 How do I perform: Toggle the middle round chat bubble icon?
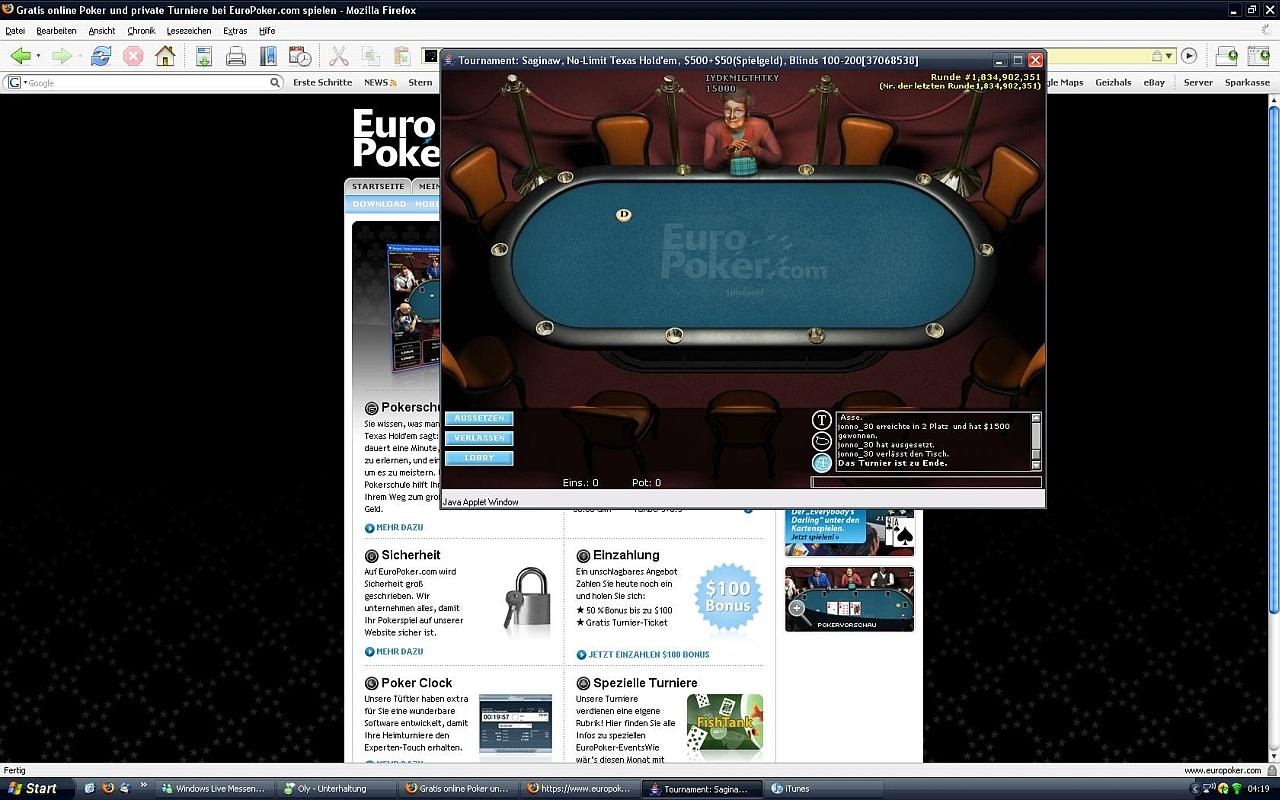(821, 441)
